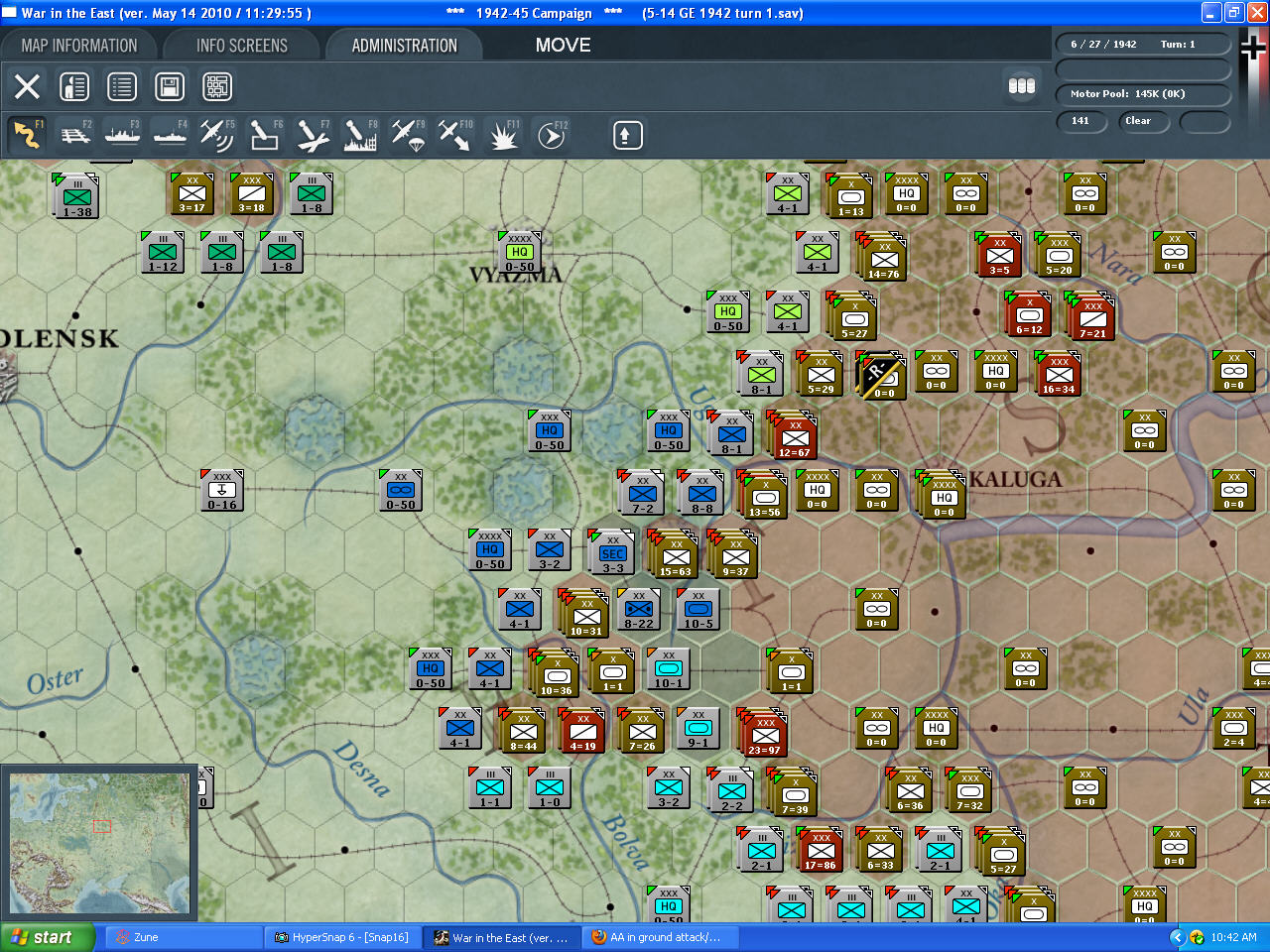The height and width of the screenshot is (952, 1270).
Task: Click the up-arrow box icon in mode toolbar
Action: tap(627, 135)
